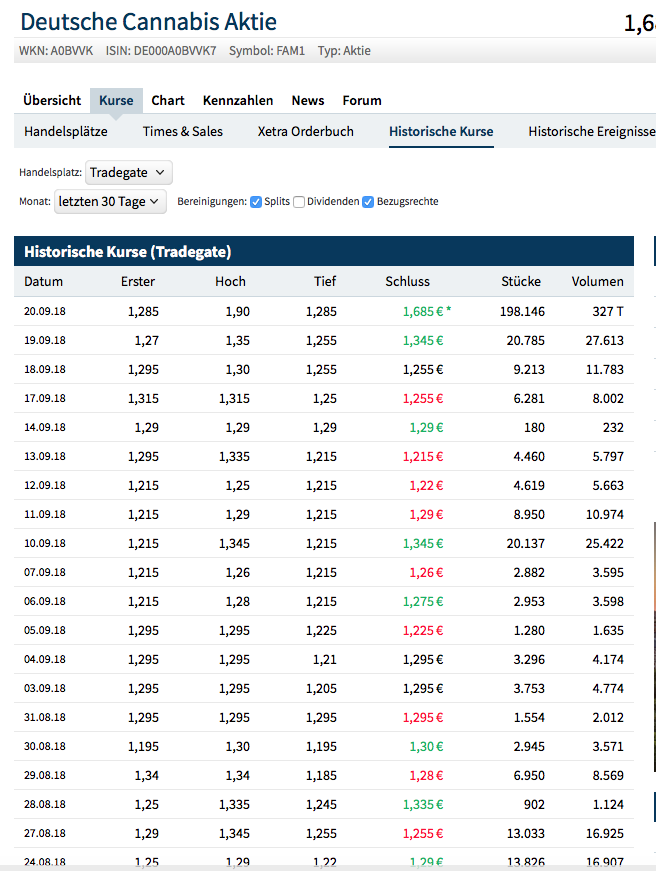Click the Volumen column header
Screen dimensions: 656x871
click(x=597, y=282)
